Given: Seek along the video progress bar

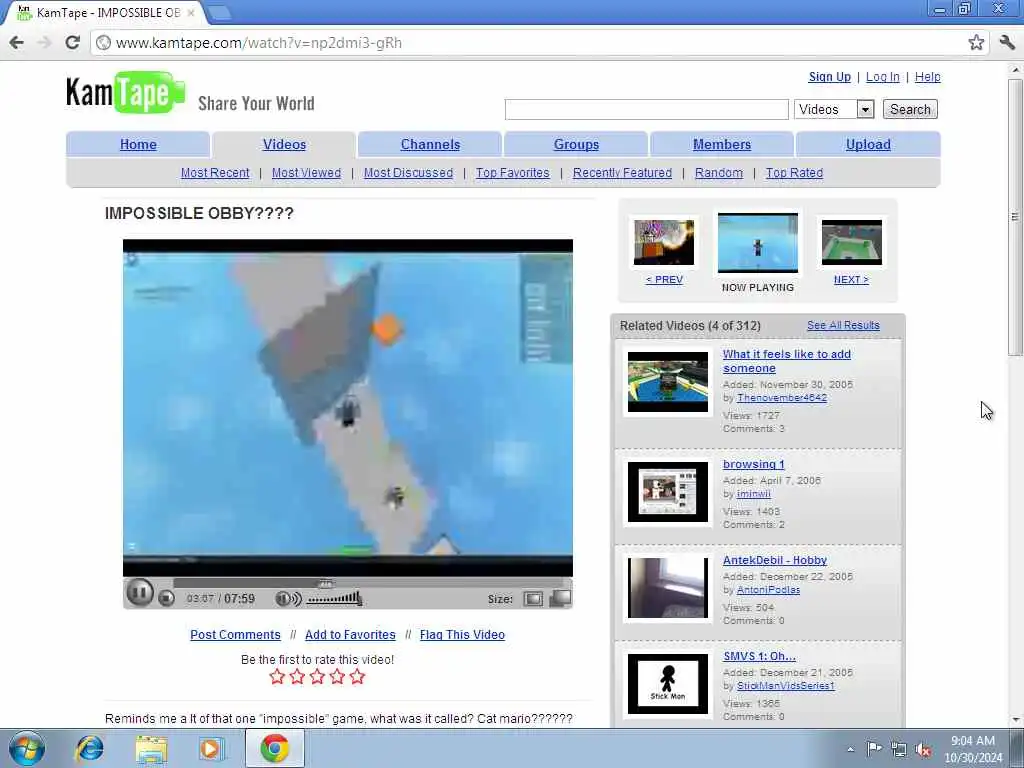Looking at the screenshot, I should (370, 583).
